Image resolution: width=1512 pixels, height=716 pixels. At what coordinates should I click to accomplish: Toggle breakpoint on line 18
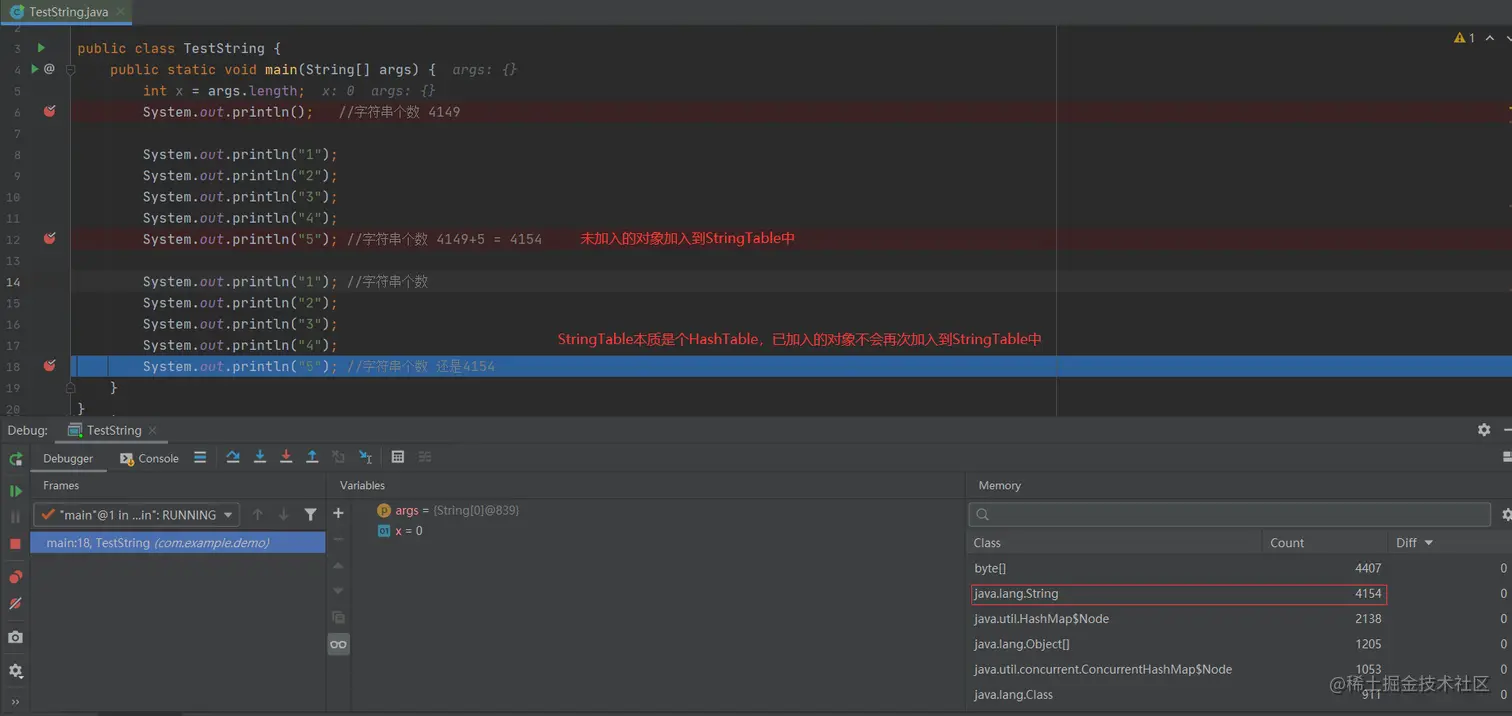50,366
